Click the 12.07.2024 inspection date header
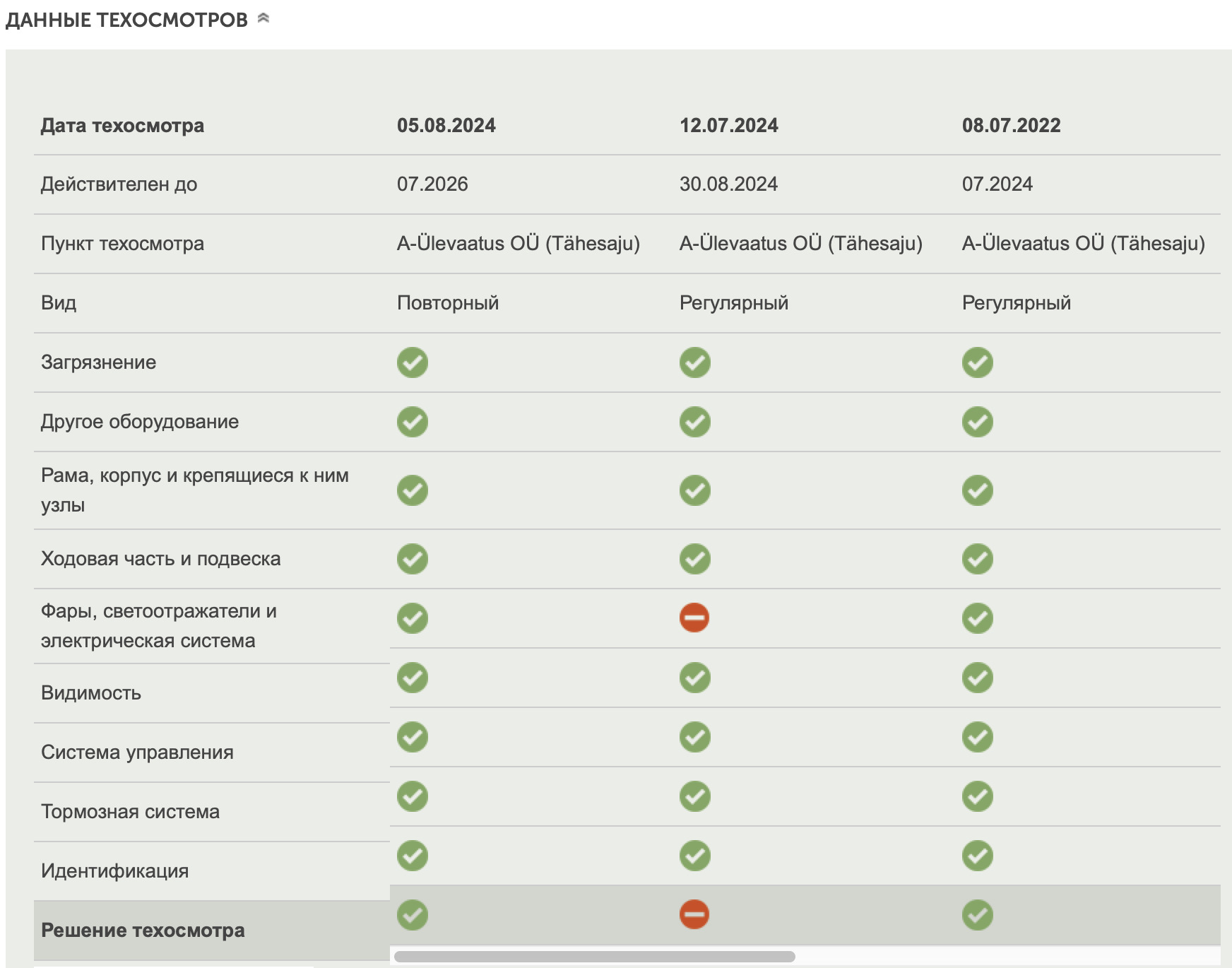Screen dimensions: 1232x968 click(x=729, y=126)
